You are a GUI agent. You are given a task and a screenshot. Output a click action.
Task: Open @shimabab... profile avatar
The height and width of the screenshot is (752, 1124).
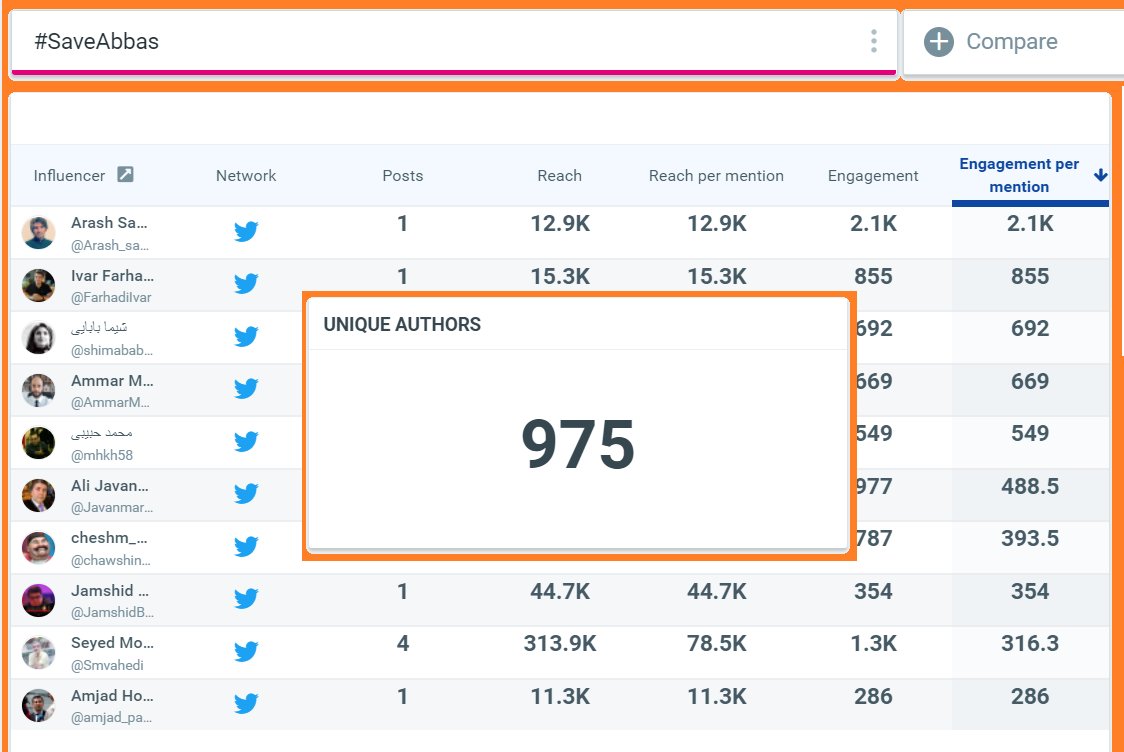click(x=39, y=338)
